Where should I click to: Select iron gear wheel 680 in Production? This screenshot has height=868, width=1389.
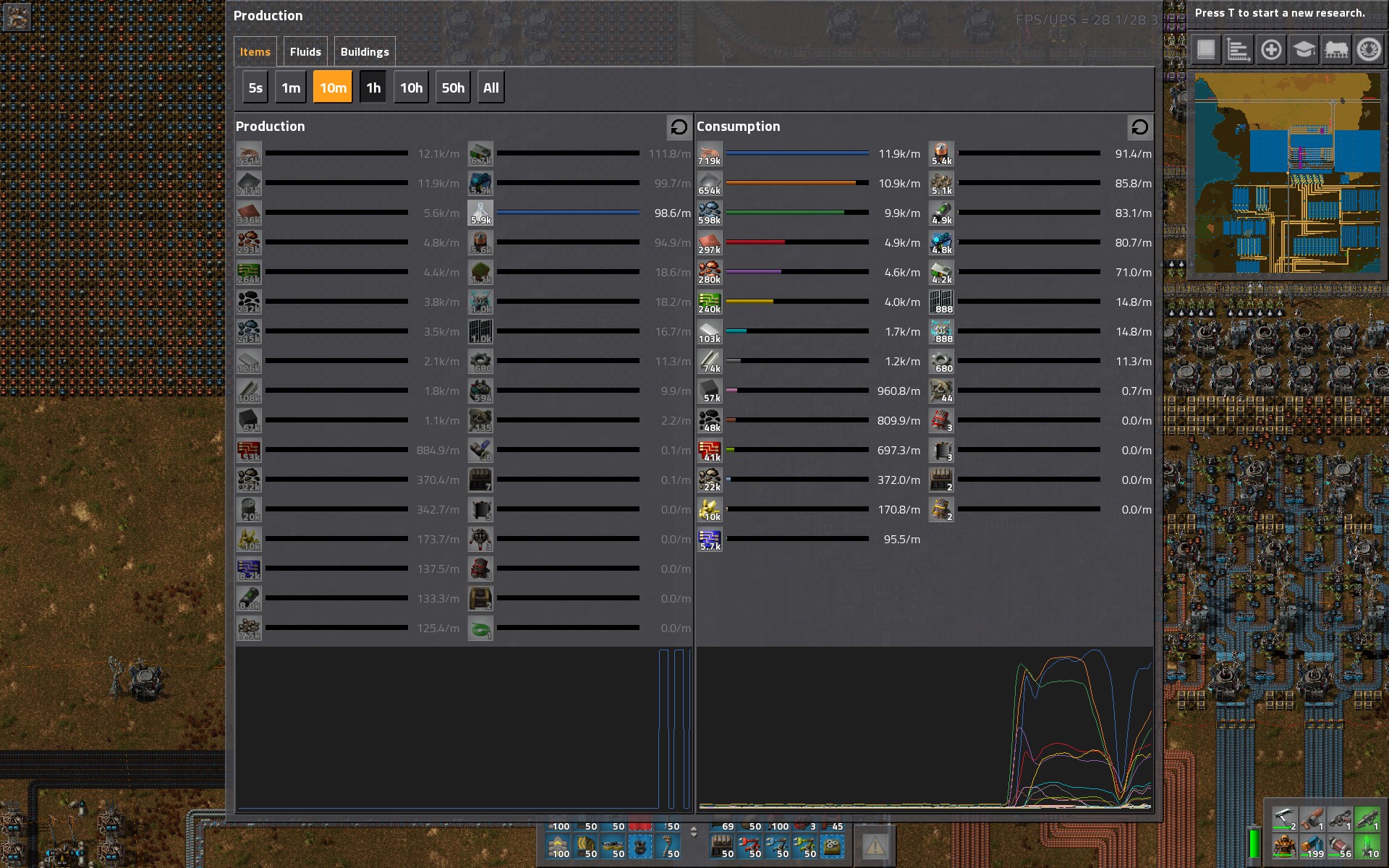(x=480, y=362)
